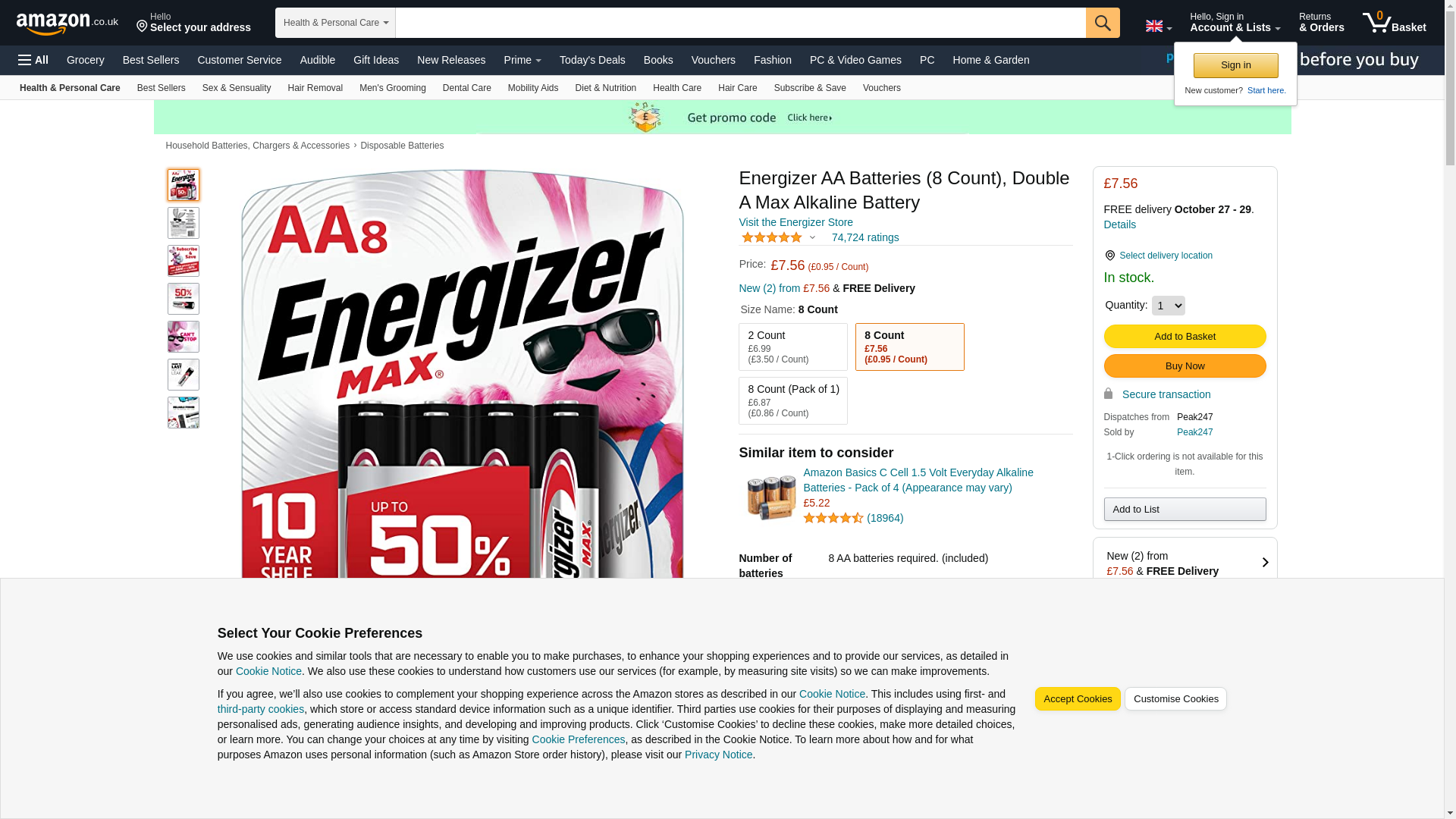
Task: Click the search input field
Action: [x=741, y=23]
